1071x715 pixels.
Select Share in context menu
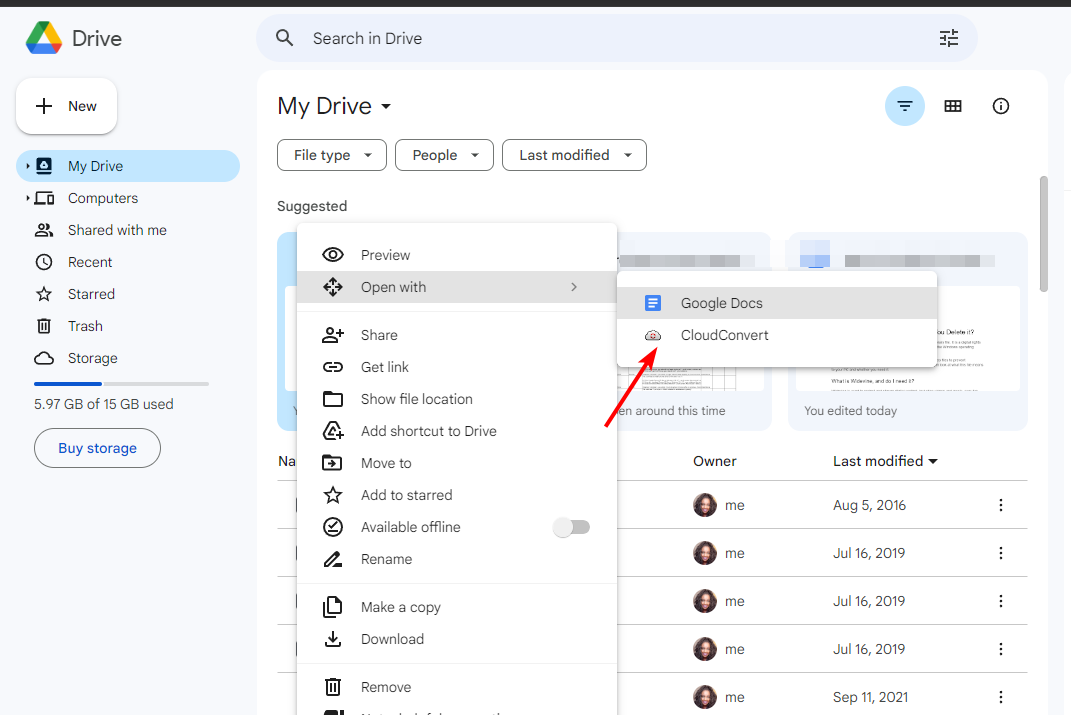457,335
